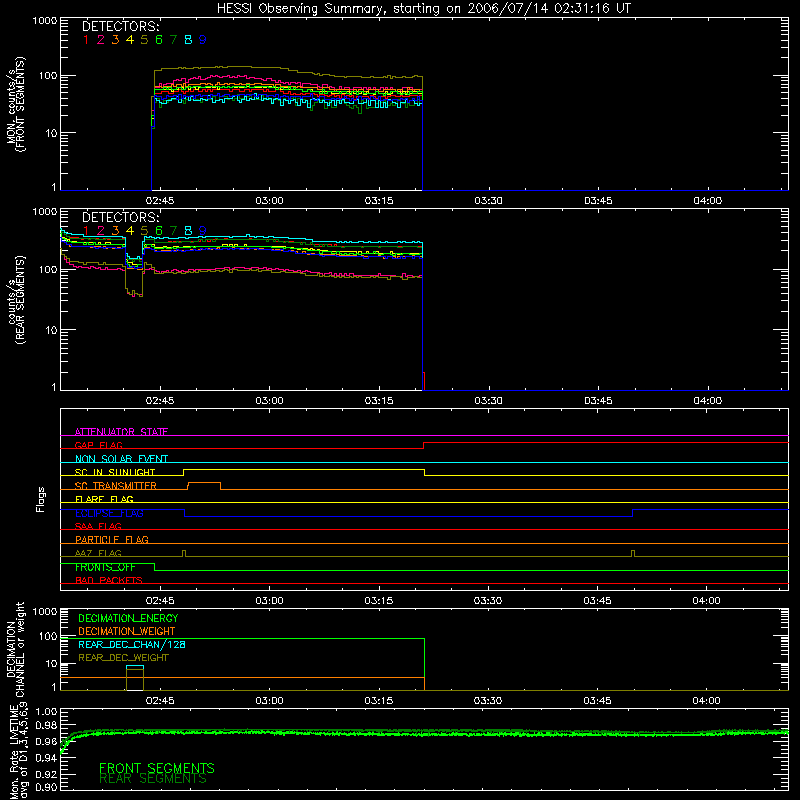Screen dimensions: 800x800
Task: Click '03:00' tick under front segments plot
Action: point(269,201)
